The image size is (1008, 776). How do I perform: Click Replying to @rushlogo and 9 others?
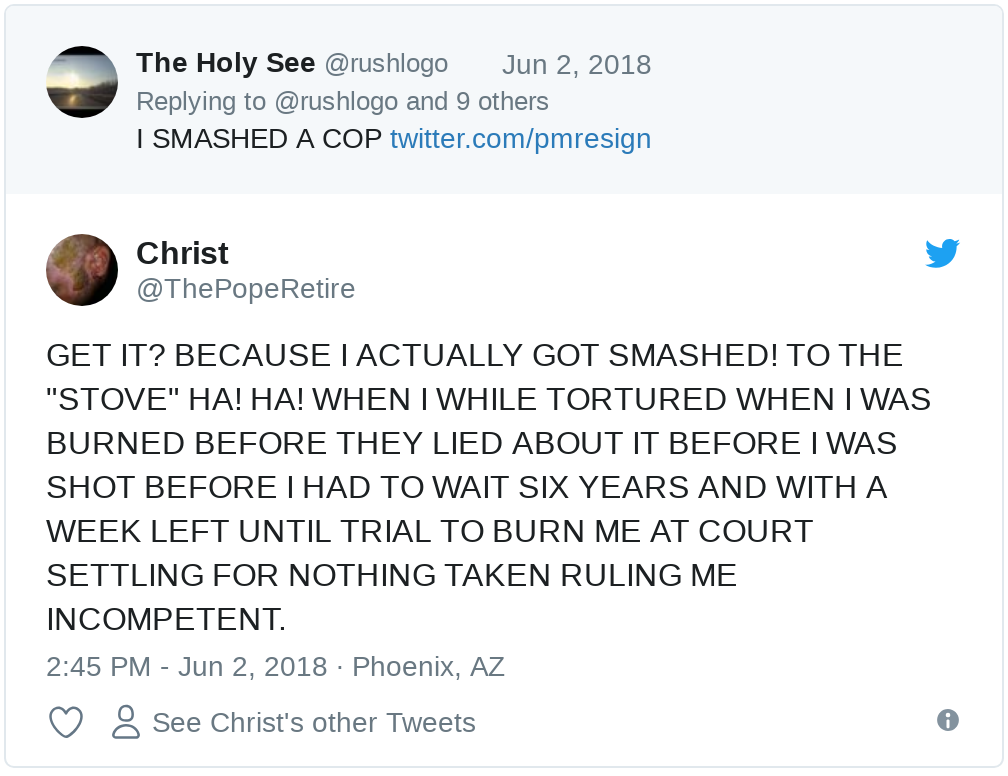tap(342, 101)
